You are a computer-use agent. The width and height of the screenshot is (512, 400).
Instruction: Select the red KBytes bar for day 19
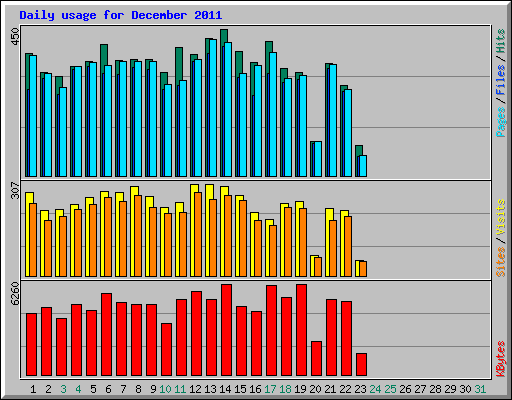(x=301, y=330)
